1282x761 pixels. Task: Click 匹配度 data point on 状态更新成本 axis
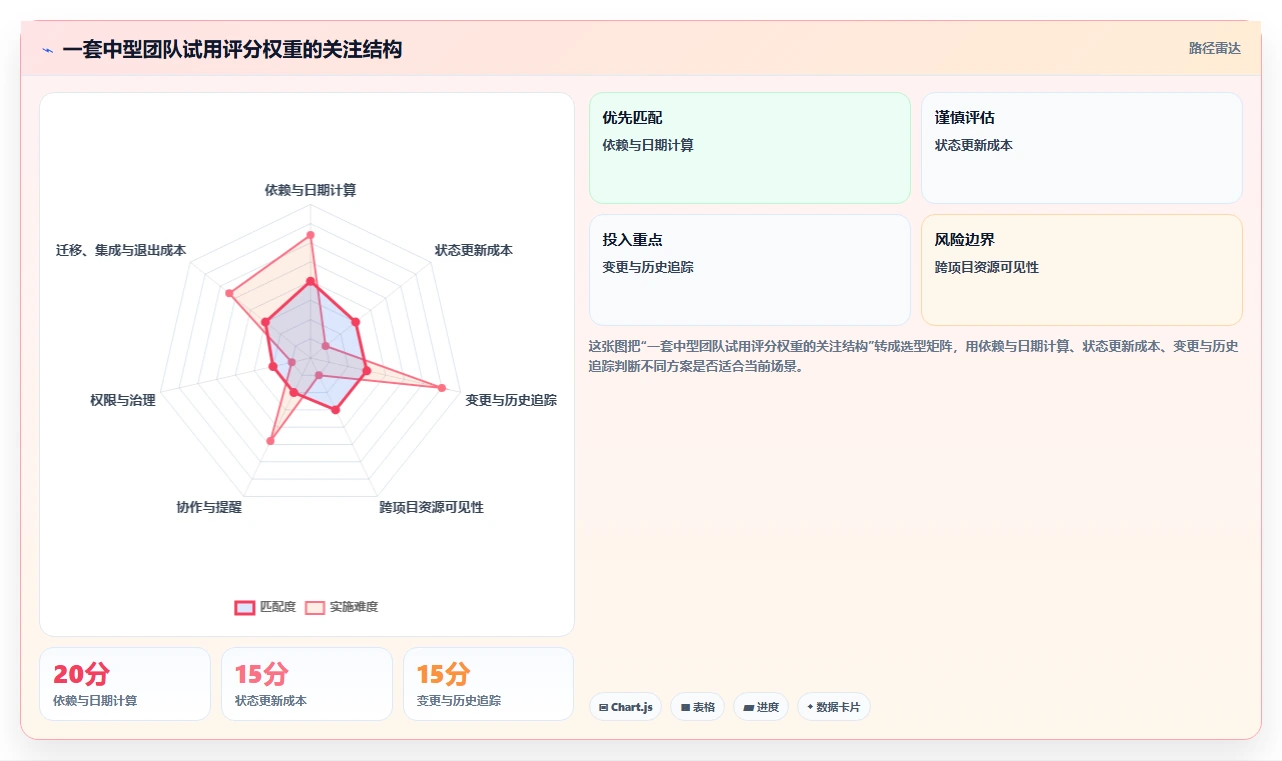pyautogui.click(x=355, y=321)
